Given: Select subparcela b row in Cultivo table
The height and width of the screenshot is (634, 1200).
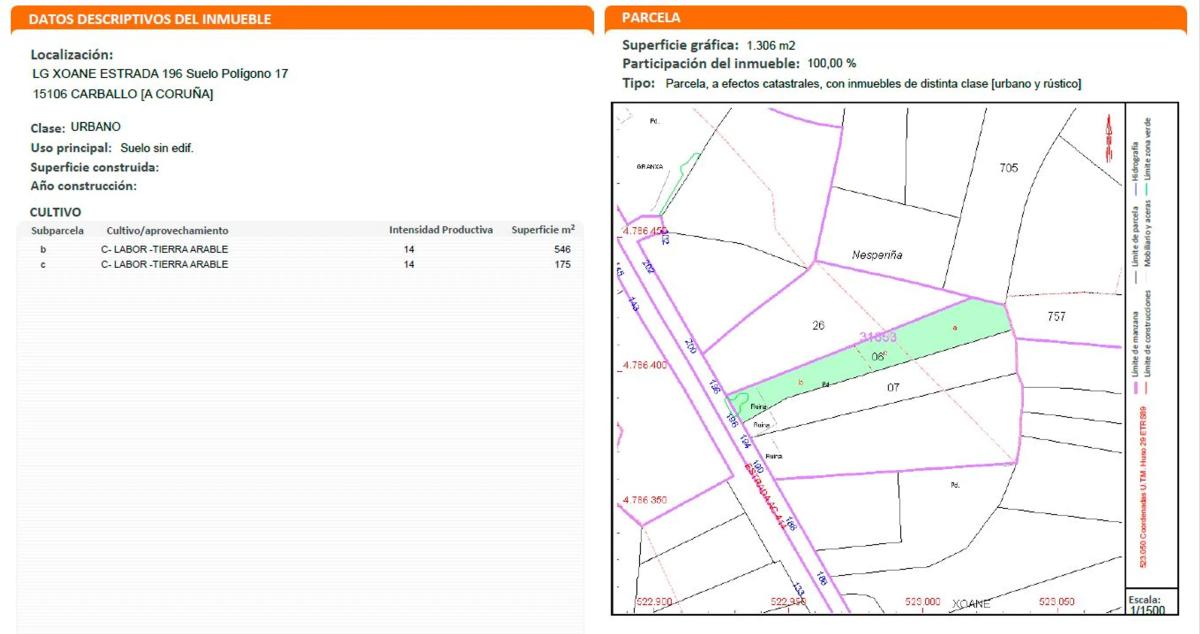Looking at the screenshot, I should pos(300,249).
